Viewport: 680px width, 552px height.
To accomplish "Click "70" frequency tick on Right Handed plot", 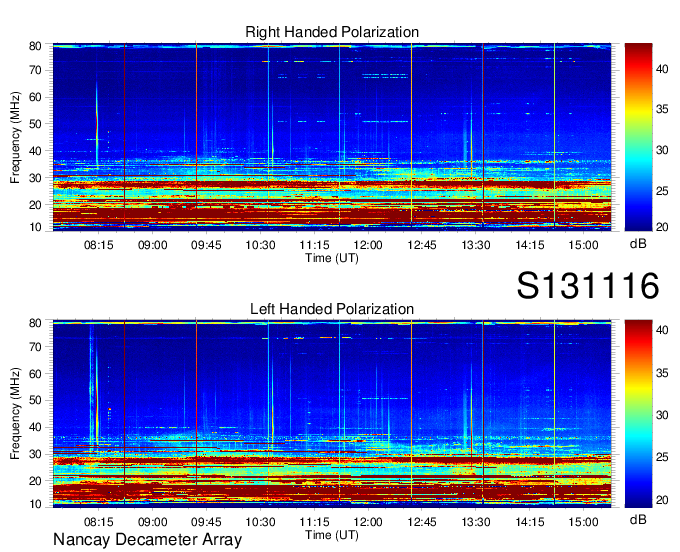I will (x=35, y=70).
